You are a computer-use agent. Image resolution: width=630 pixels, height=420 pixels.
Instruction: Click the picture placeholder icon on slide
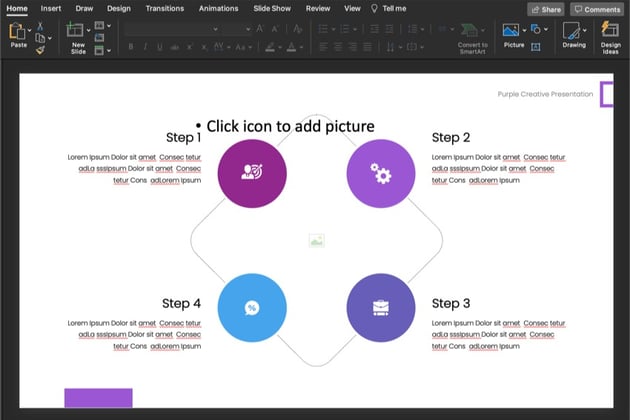coord(316,241)
